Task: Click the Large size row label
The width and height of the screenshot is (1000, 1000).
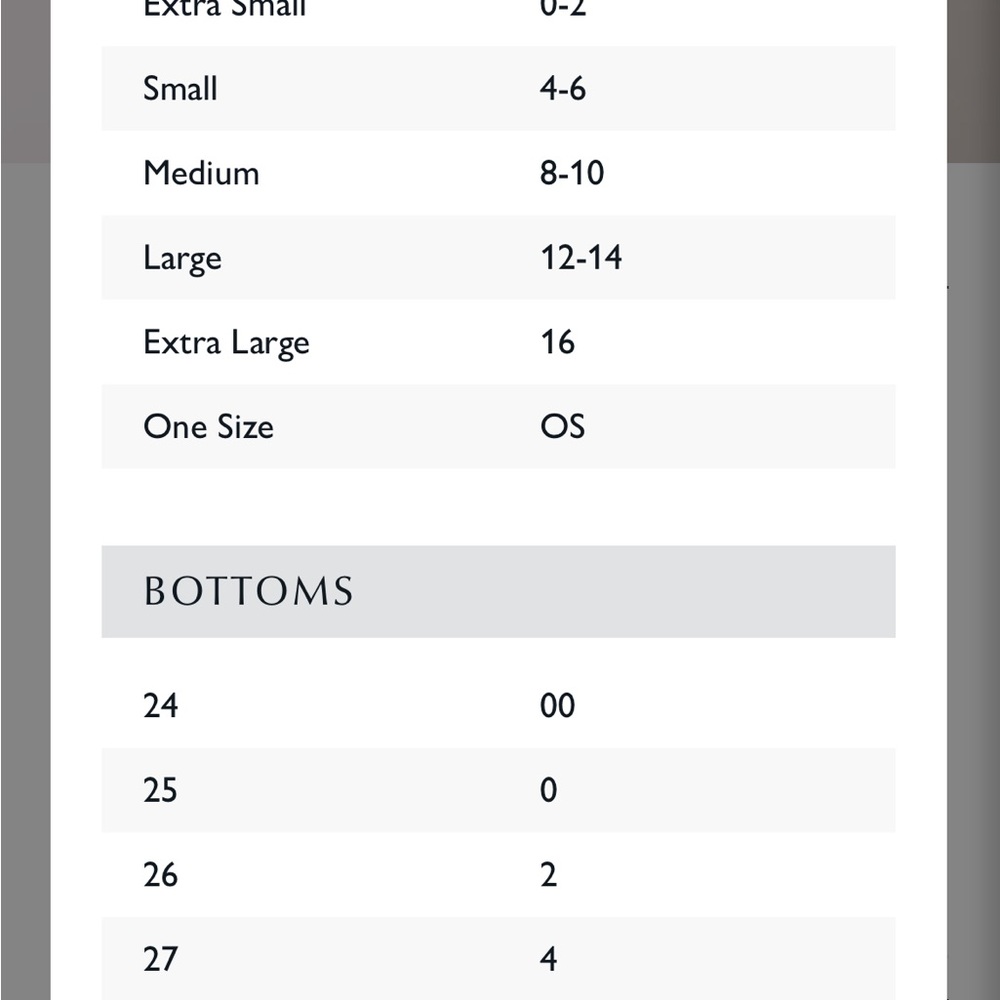Action: tap(182, 258)
